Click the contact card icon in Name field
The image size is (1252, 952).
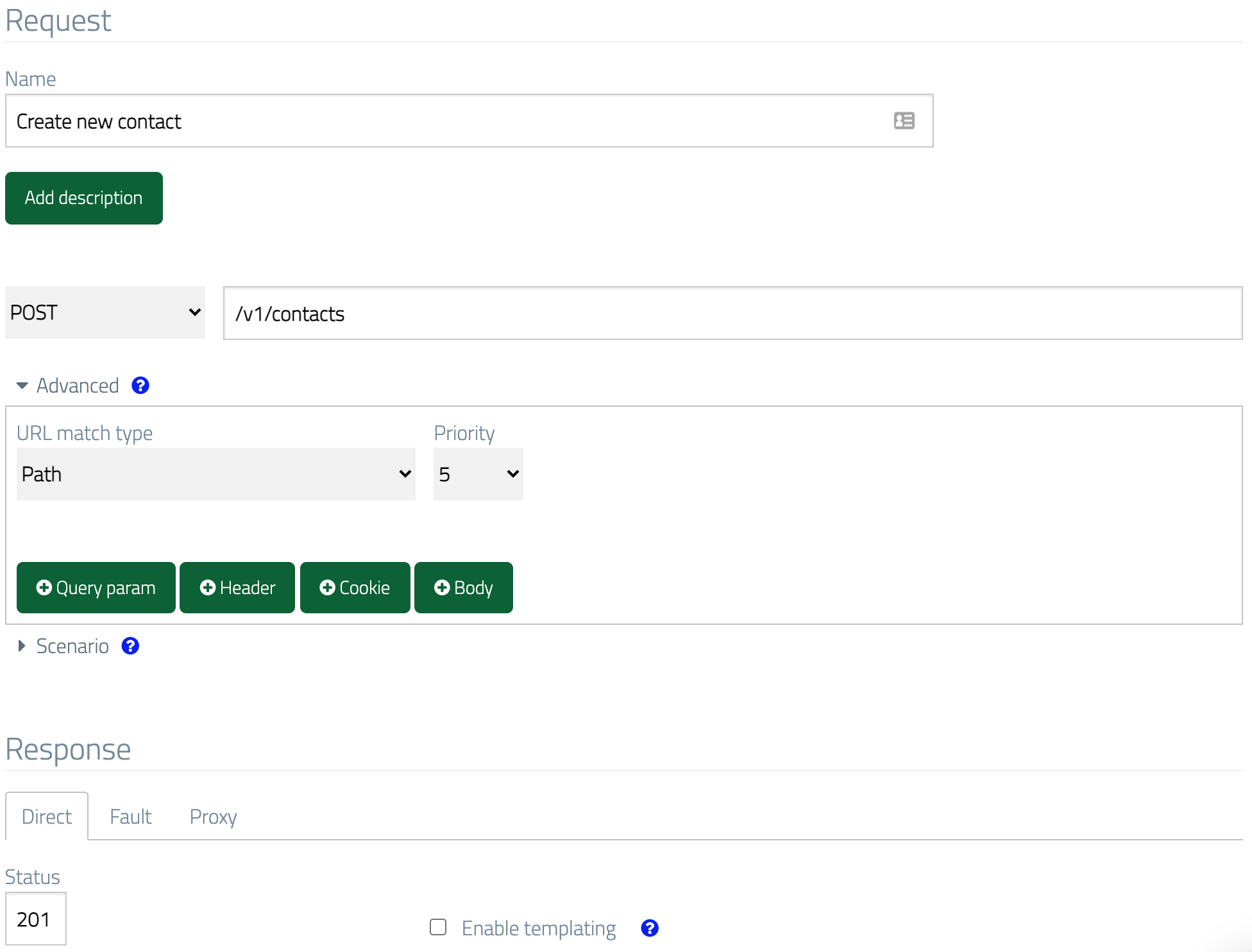(x=904, y=121)
